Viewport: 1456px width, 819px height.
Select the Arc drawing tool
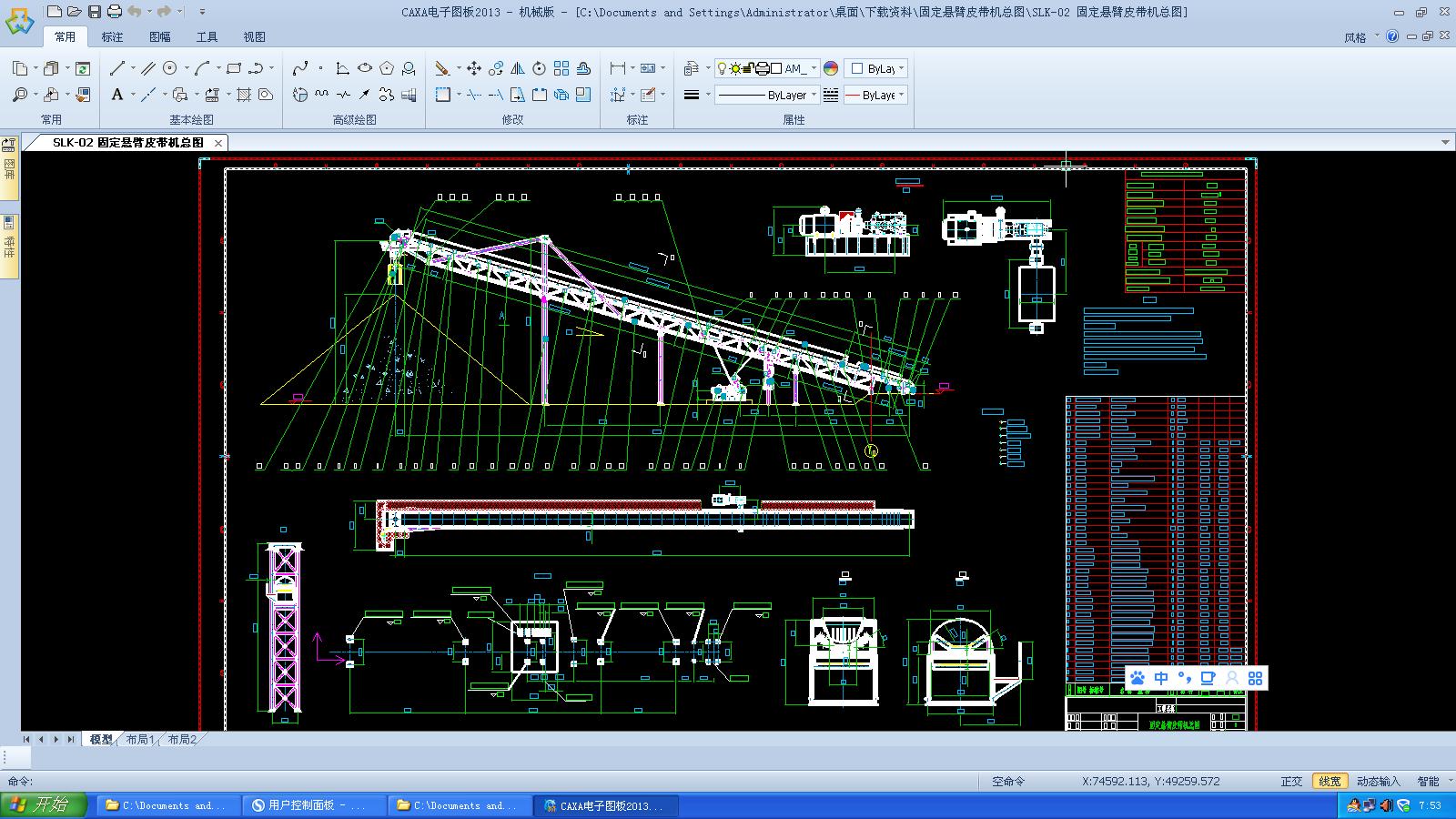202,68
